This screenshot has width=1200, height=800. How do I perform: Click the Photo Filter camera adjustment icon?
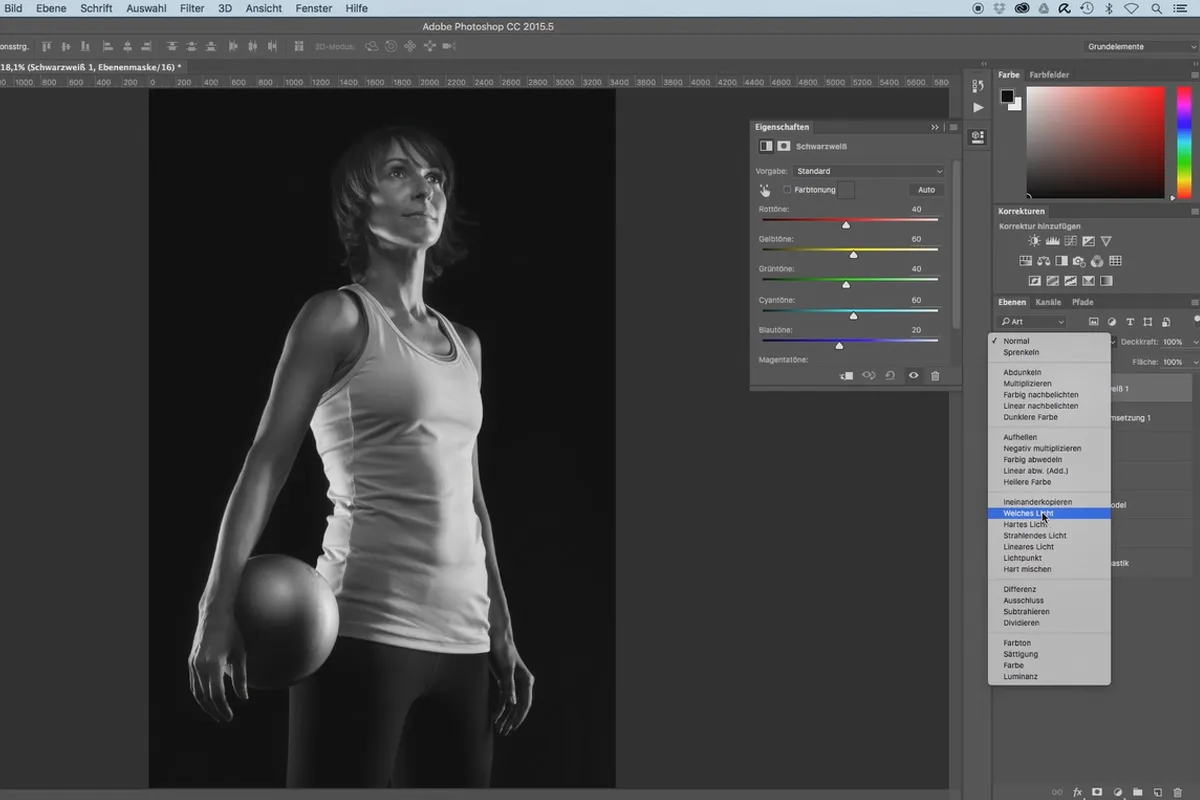1079,261
